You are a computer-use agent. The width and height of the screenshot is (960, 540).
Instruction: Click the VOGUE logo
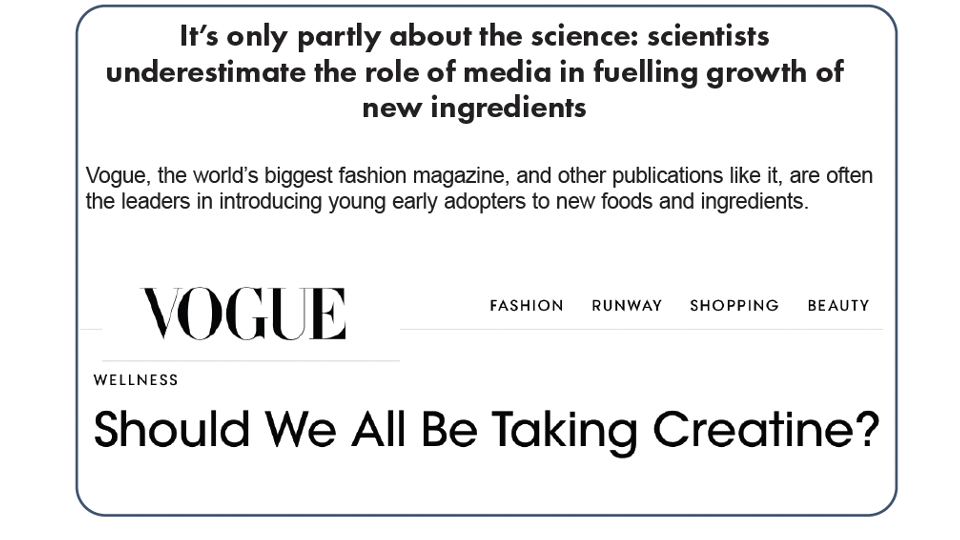point(243,313)
